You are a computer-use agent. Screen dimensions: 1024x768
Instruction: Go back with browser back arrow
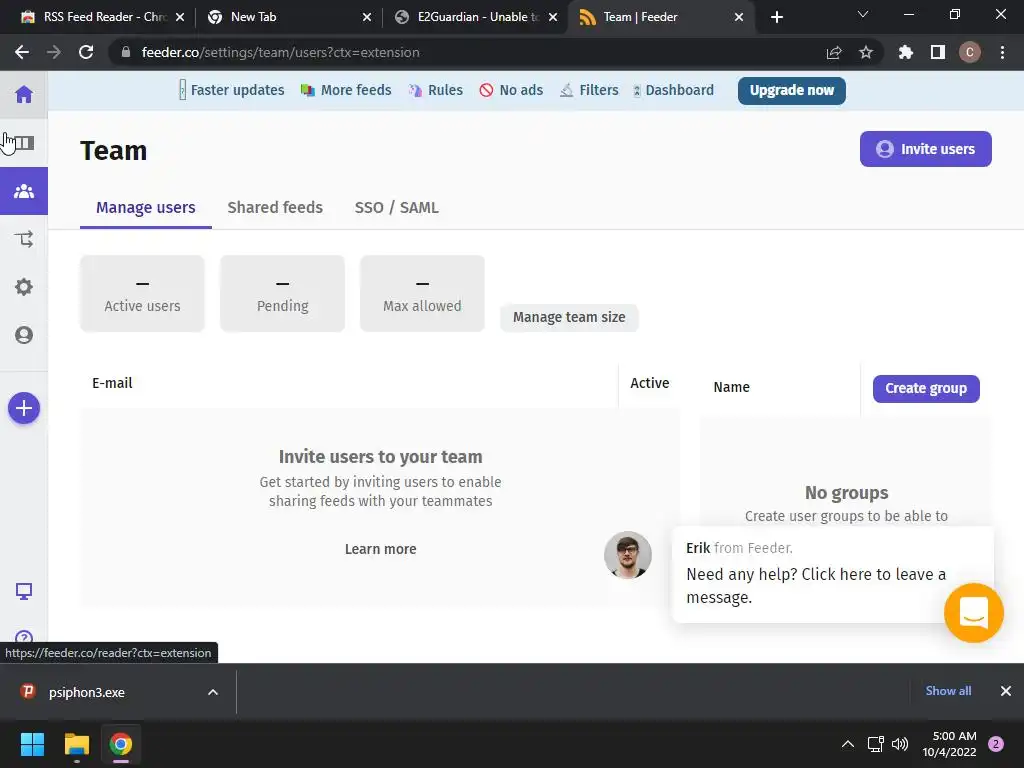point(22,52)
